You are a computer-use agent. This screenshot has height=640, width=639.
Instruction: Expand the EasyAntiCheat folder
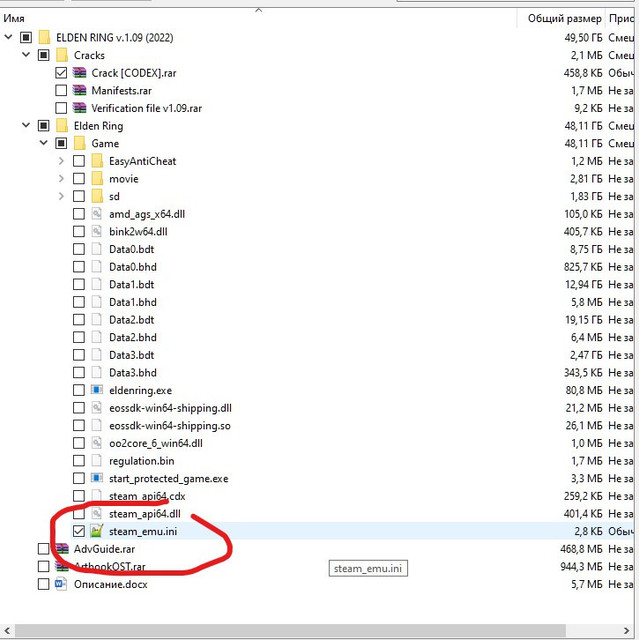(61, 161)
